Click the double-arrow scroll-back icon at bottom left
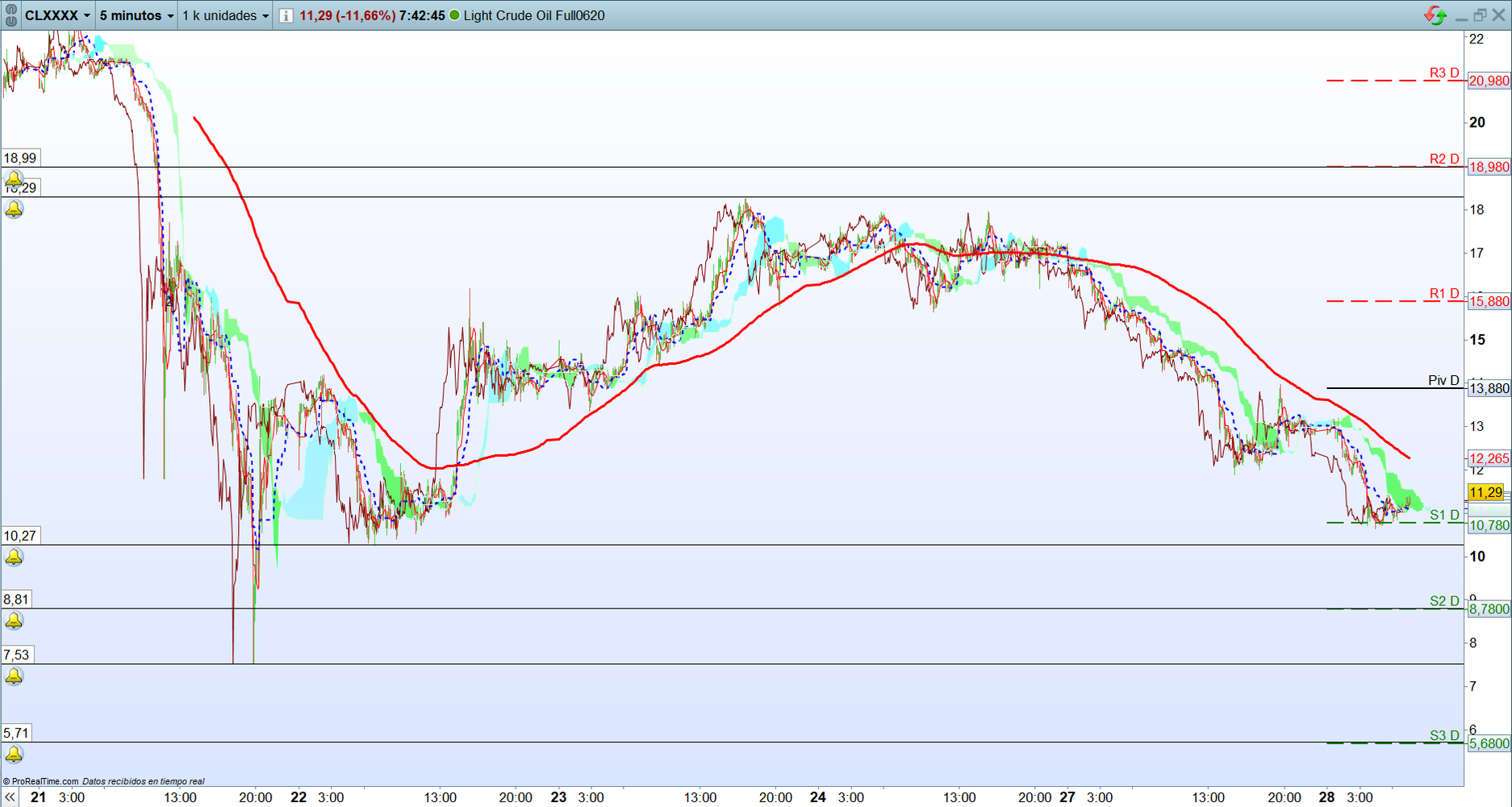Image resolution: width=1512 pixels, height=807 pixels. (x=10, y=797)
